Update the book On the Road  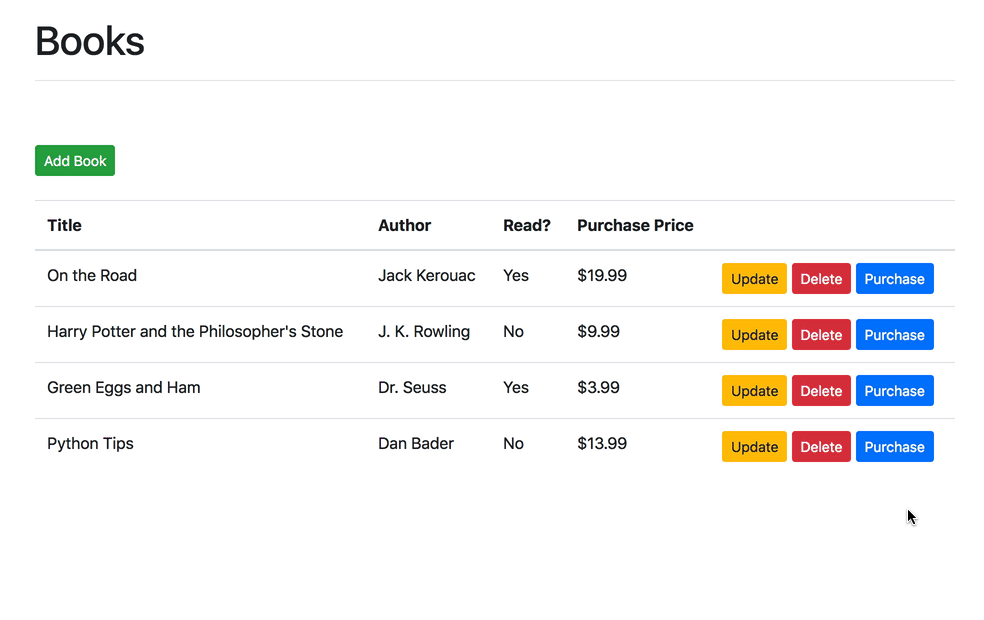[753, 278]
